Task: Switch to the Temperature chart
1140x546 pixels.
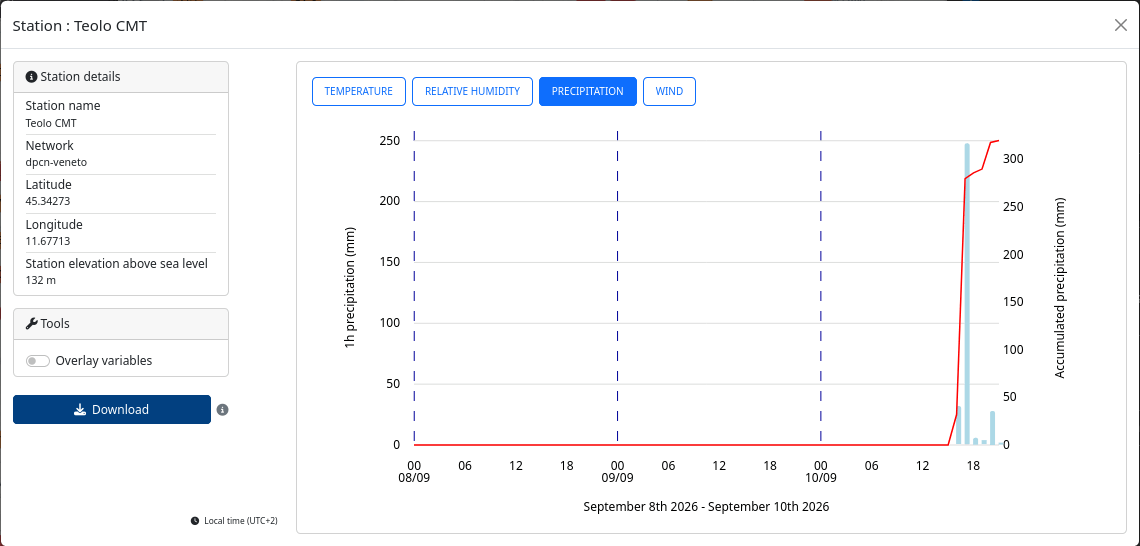Action: (358, 92)
